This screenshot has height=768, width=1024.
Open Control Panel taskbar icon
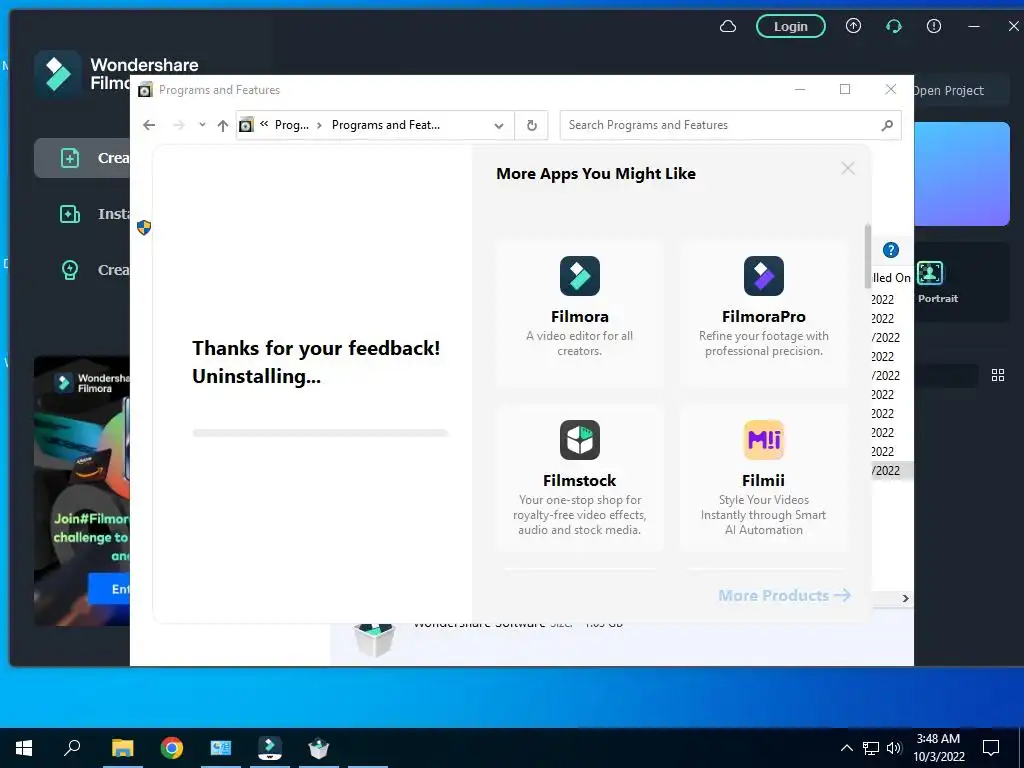point(221,748)
